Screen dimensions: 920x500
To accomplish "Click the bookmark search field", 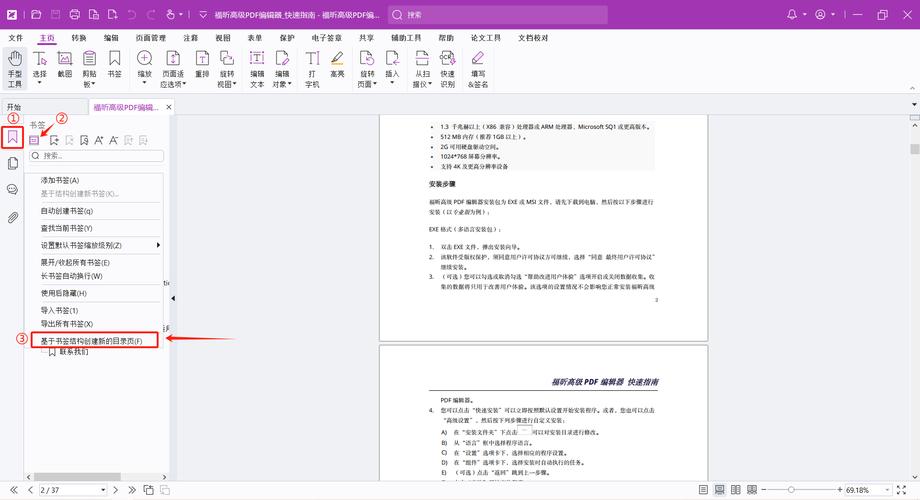I will tap(97, 156).
